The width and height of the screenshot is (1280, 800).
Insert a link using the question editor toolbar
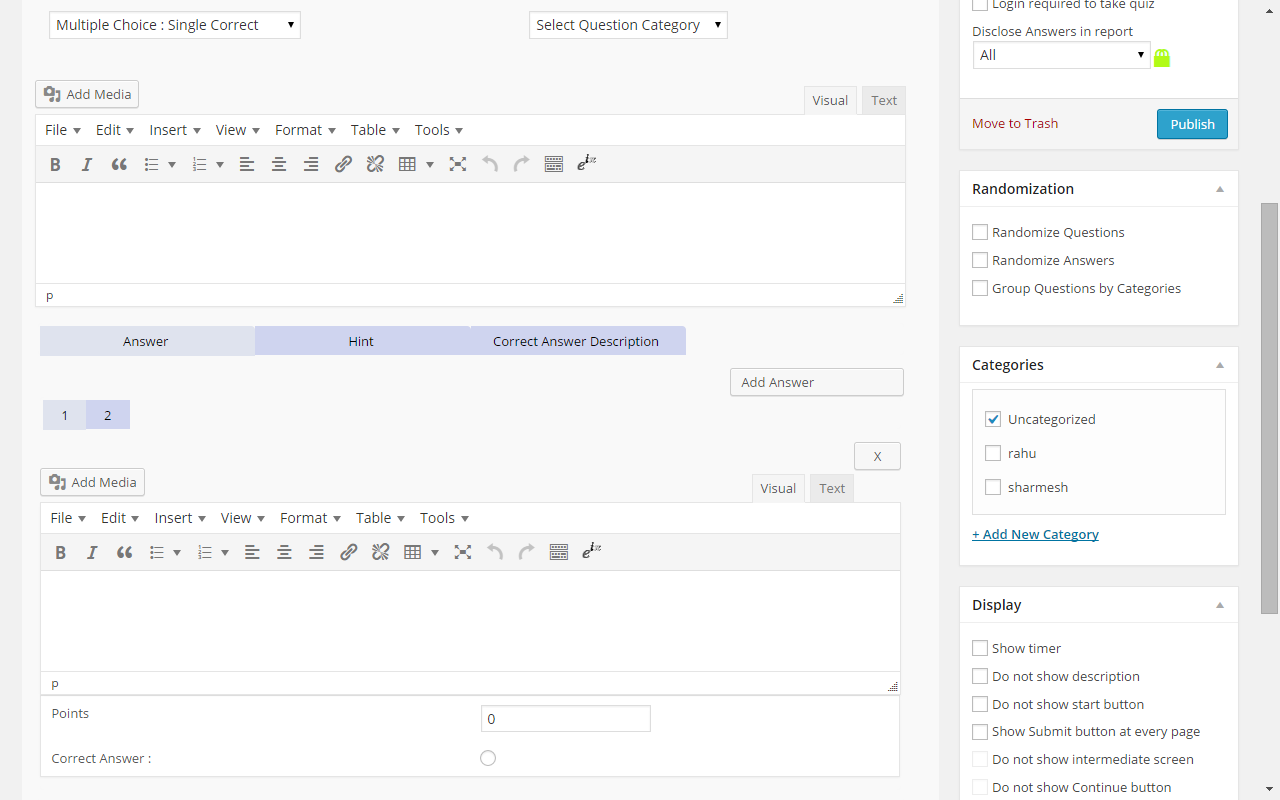coord(343,165)
